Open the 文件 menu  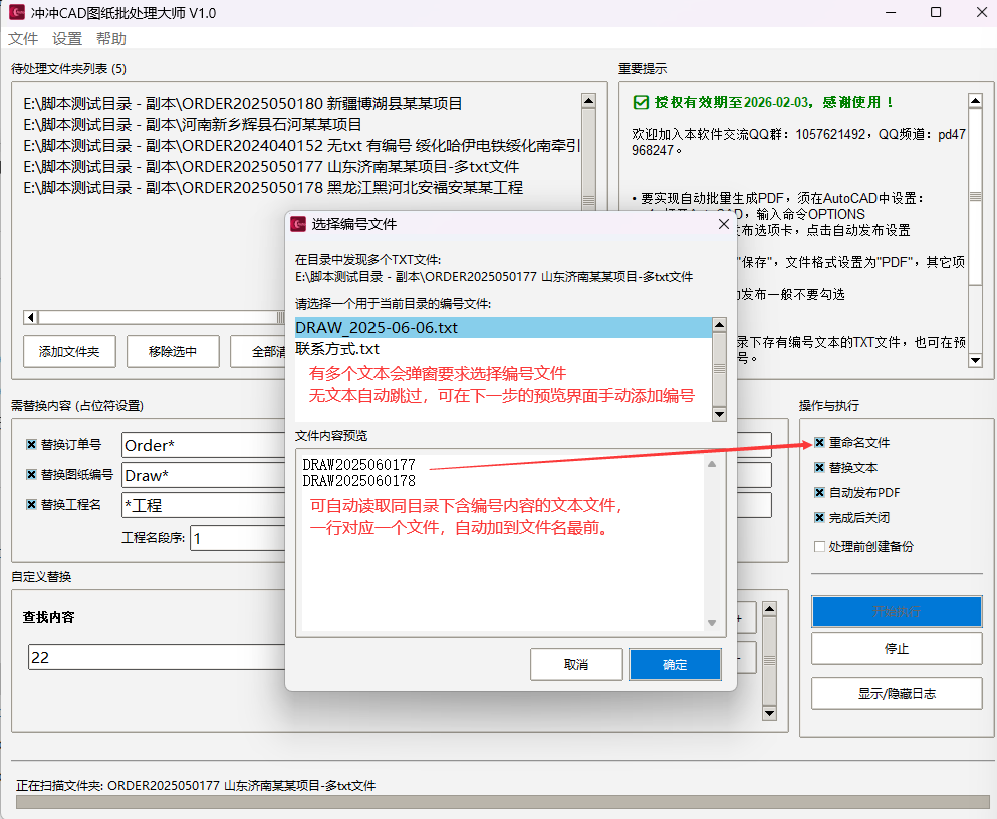22,38
